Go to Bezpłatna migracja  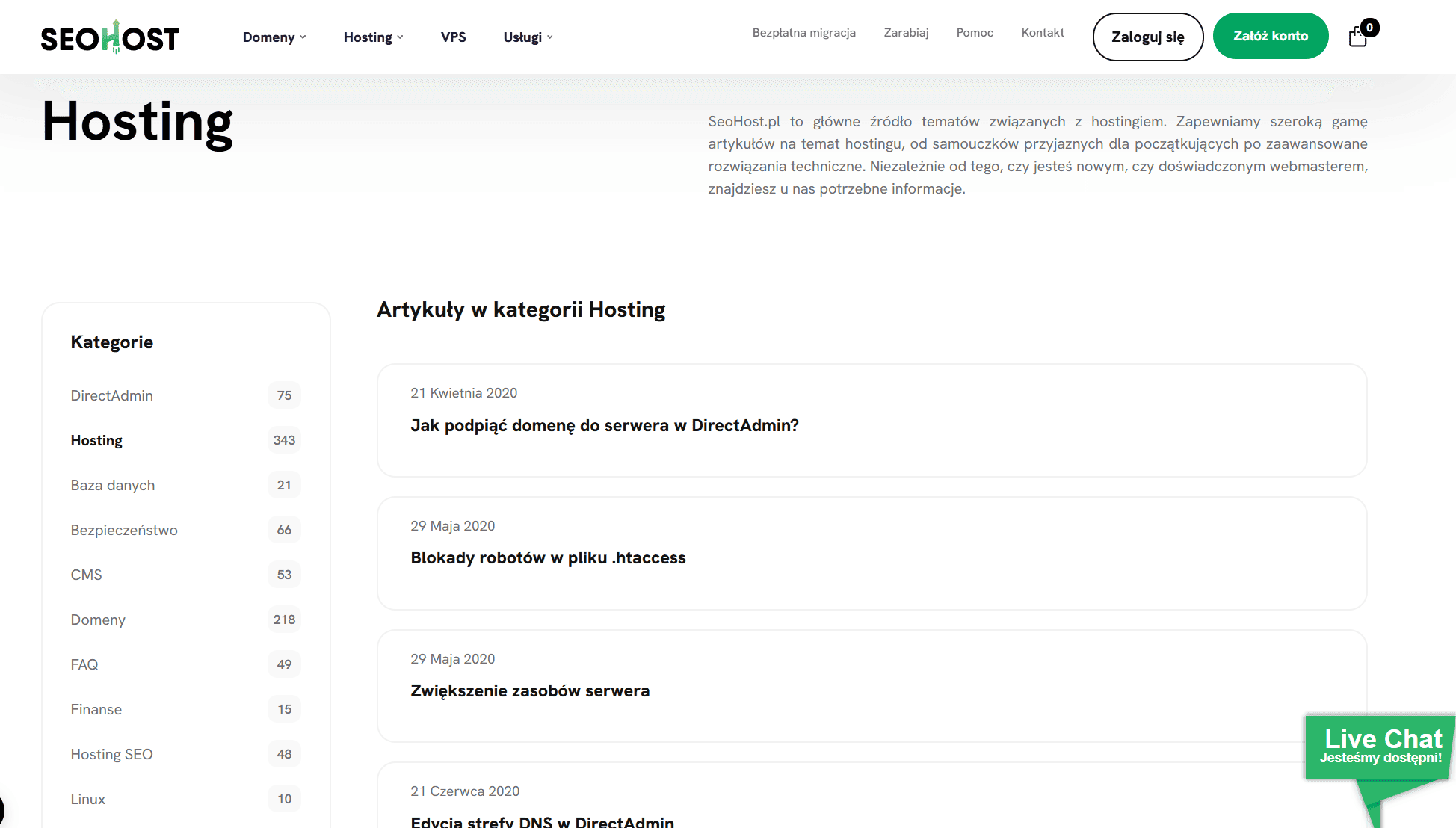pyautogui.click(x=803, y=33)
